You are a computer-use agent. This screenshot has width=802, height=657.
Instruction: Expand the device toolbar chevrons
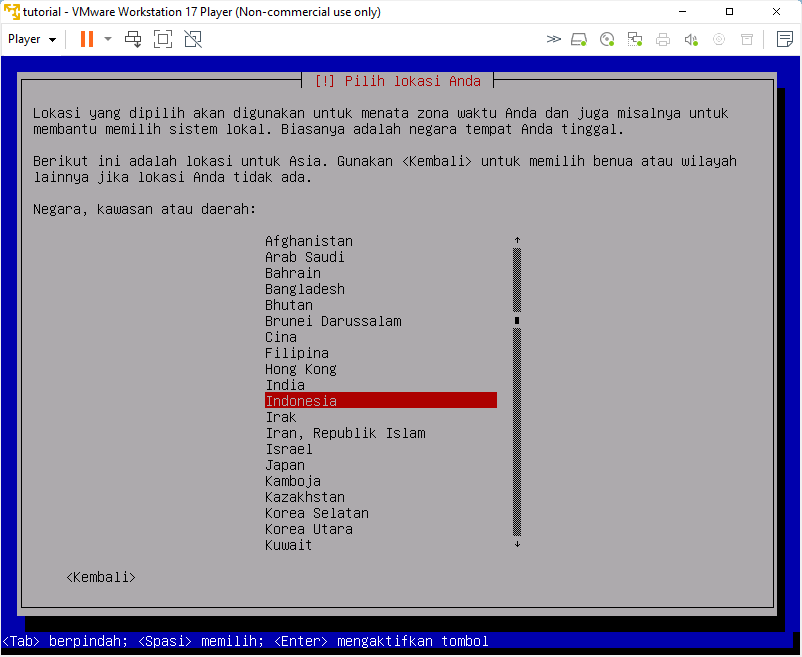point(553,39)
